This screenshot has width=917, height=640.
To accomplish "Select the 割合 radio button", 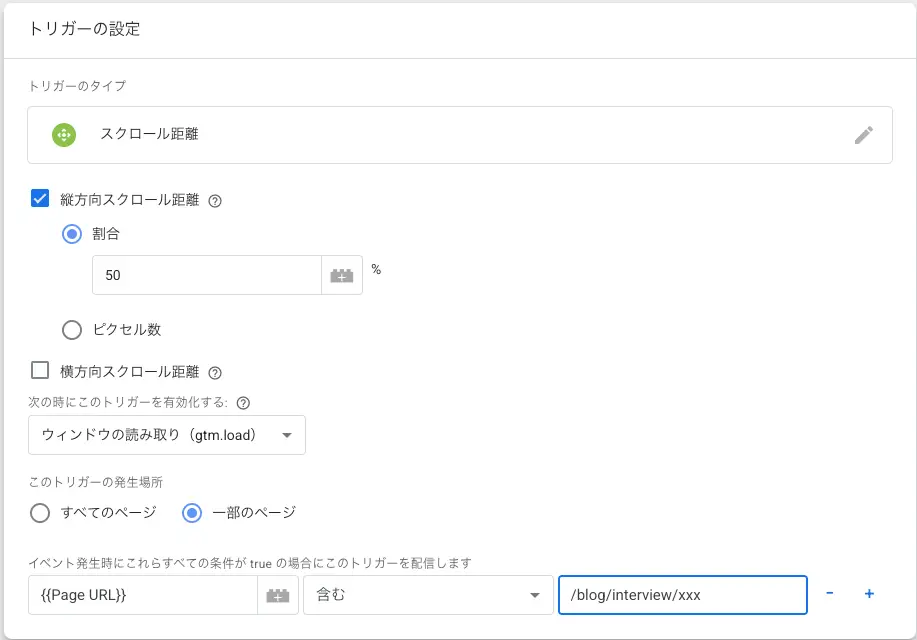I will coord(72,234).
